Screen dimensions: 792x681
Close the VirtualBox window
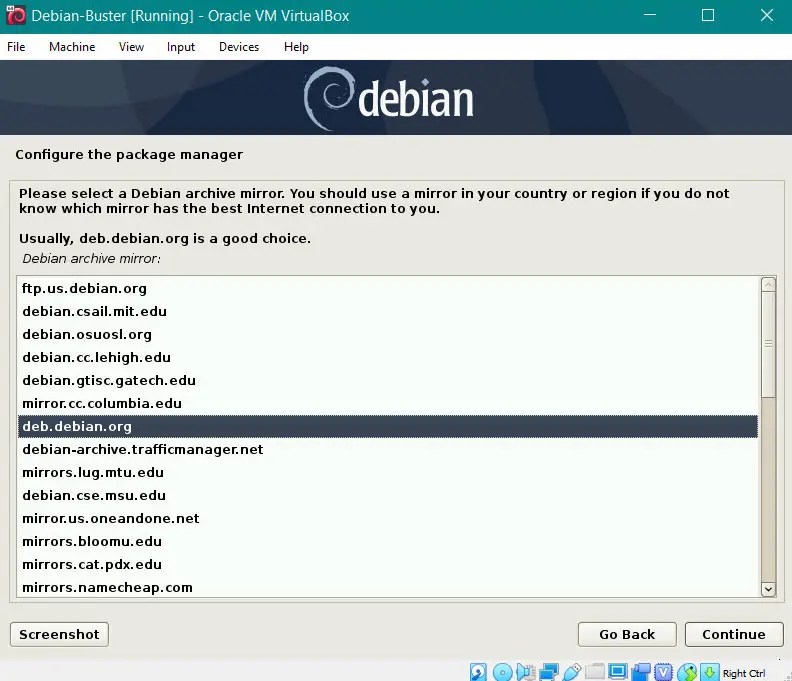pyautogui.click(x=767, y=15)
